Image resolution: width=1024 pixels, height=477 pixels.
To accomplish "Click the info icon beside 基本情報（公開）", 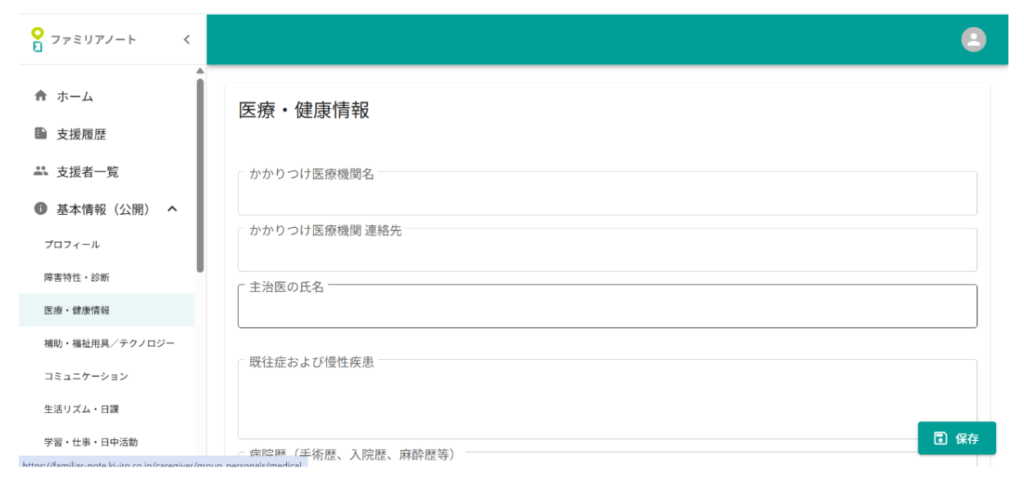I will coord(41,209).
